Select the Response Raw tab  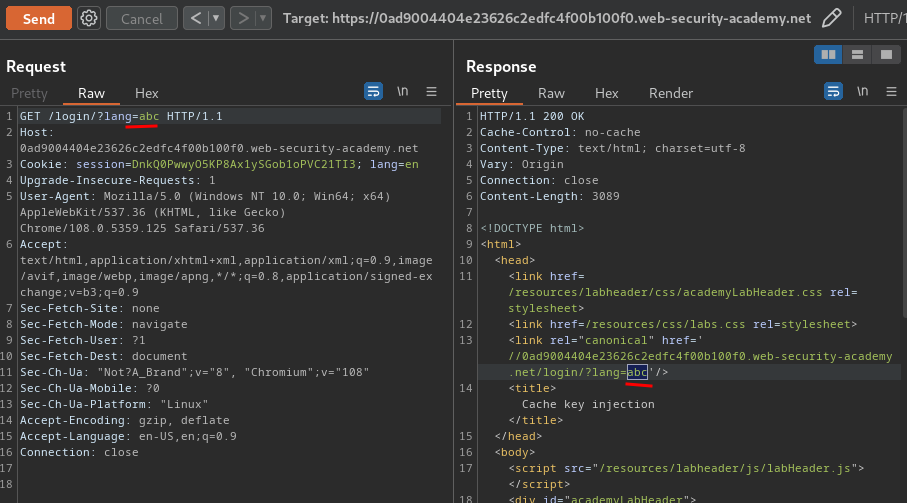[x=551, y=93]
